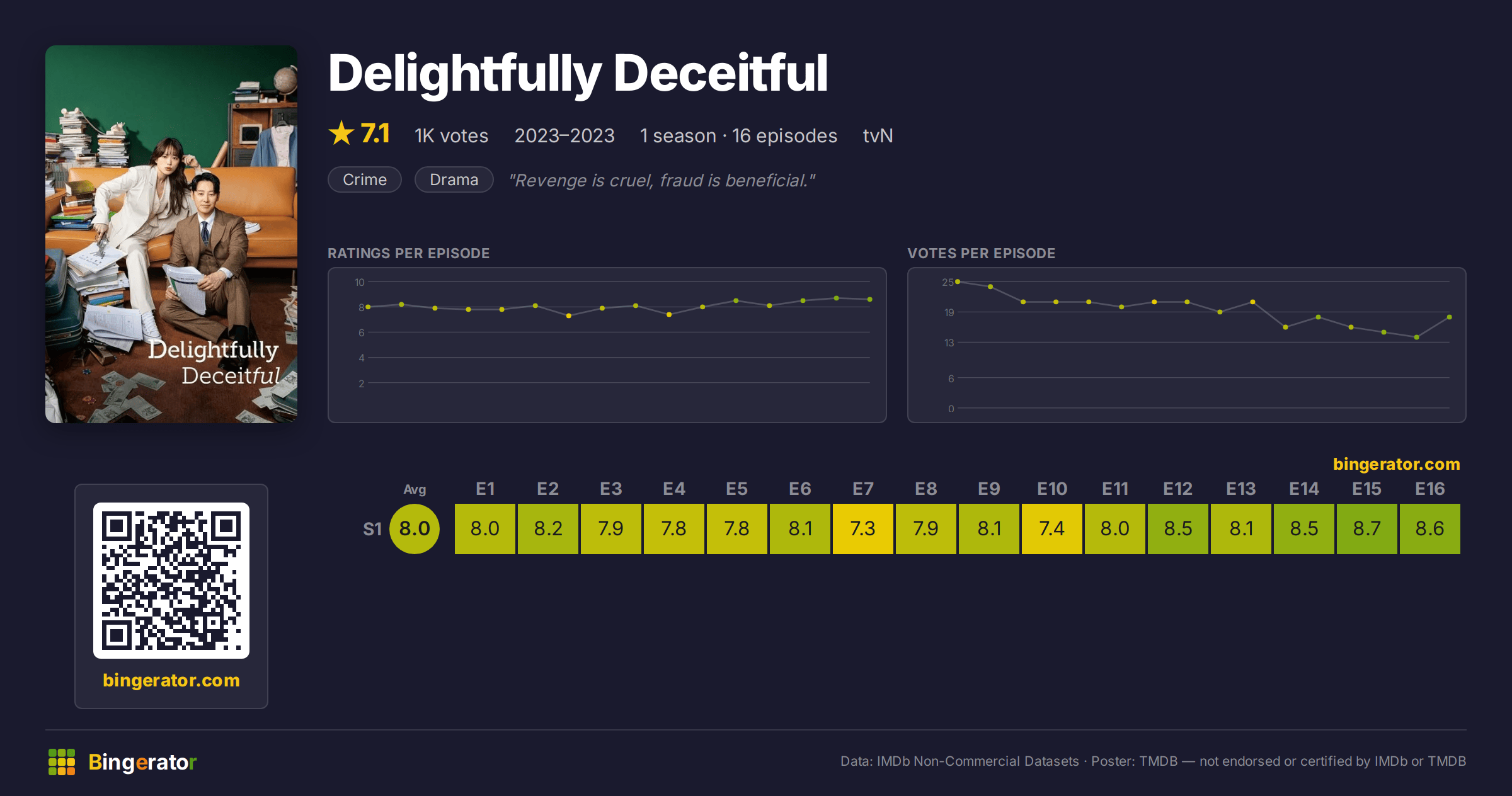Click the yellow star rating icon
Viewport: 1512px width, 796px height.
(341, 134)
